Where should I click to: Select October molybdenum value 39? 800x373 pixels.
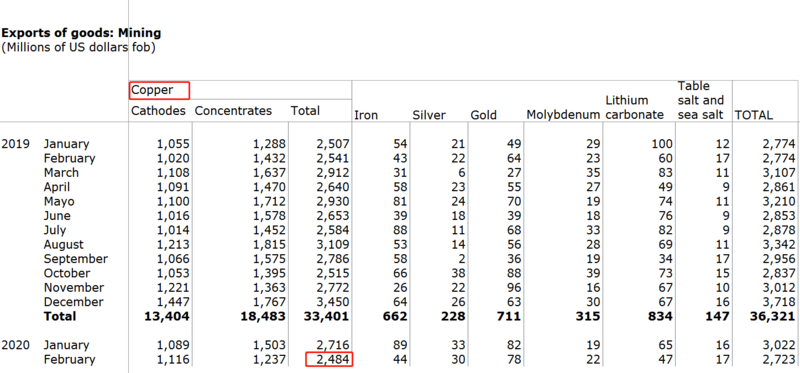click(593, 273)
